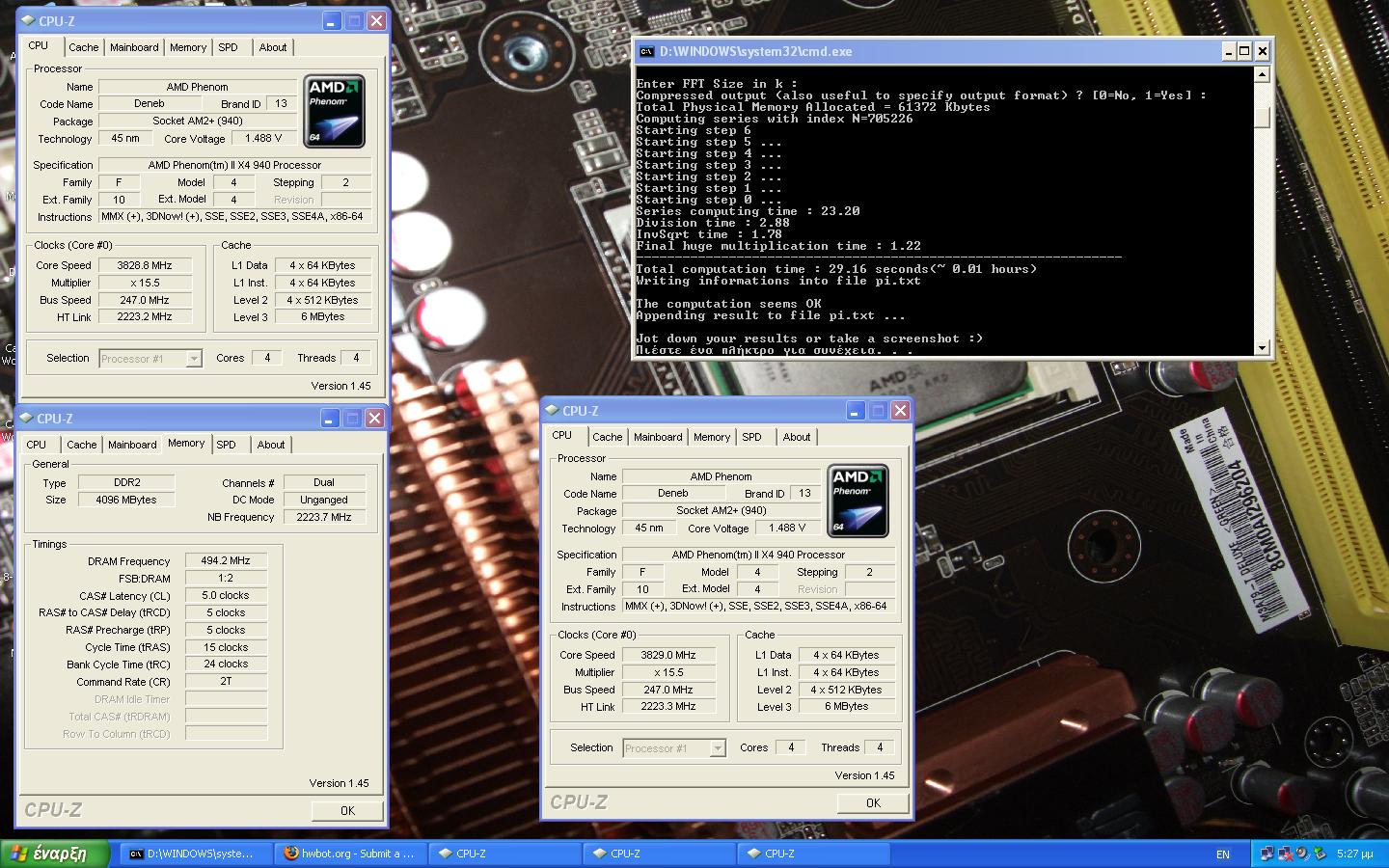Close the cmd.exe window
Image resolution: width=1389 pixels, height=868 pixels.
pos(1262,52)
